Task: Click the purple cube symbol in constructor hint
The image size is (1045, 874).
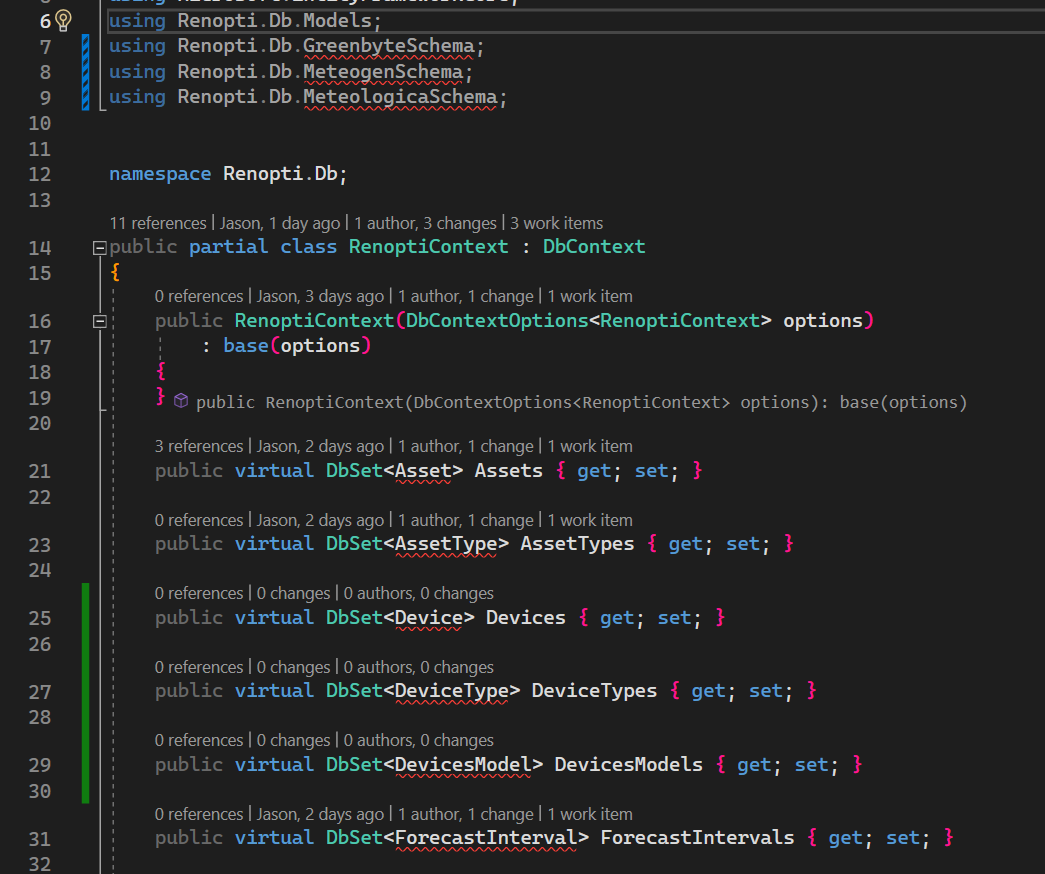Action: tap(181, 401)
